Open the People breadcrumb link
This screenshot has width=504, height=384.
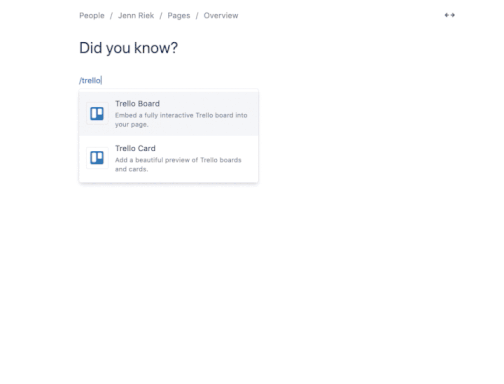pyautogui.click(x=92, y=16)
